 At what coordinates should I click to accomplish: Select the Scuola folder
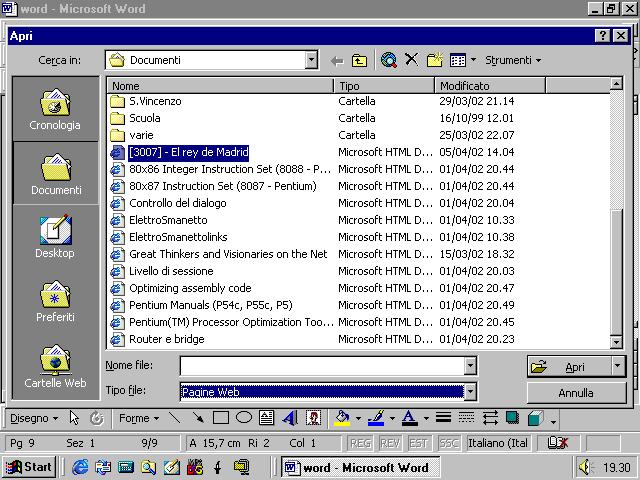[x=145, y=118]
